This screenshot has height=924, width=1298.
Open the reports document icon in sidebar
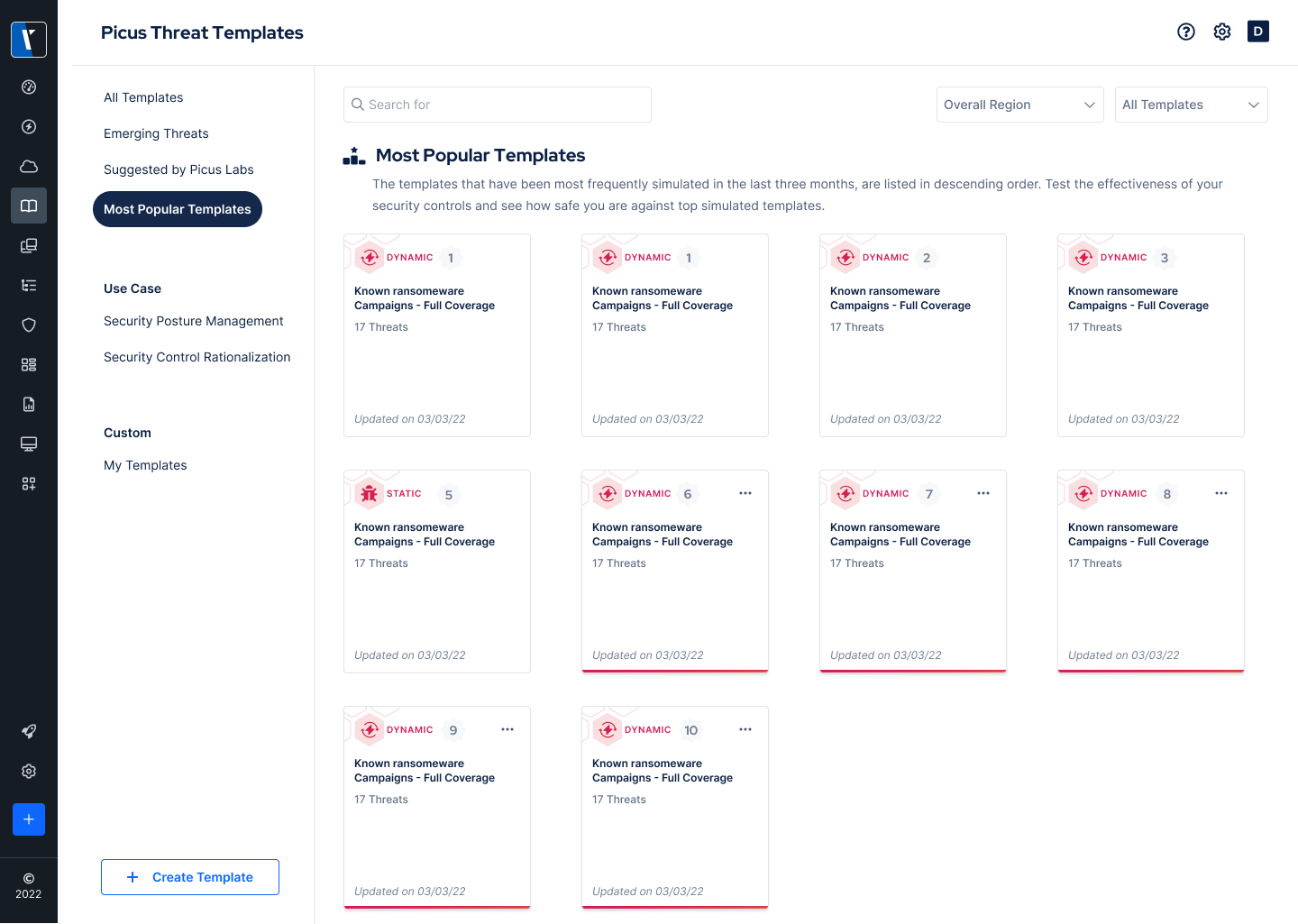28,404
